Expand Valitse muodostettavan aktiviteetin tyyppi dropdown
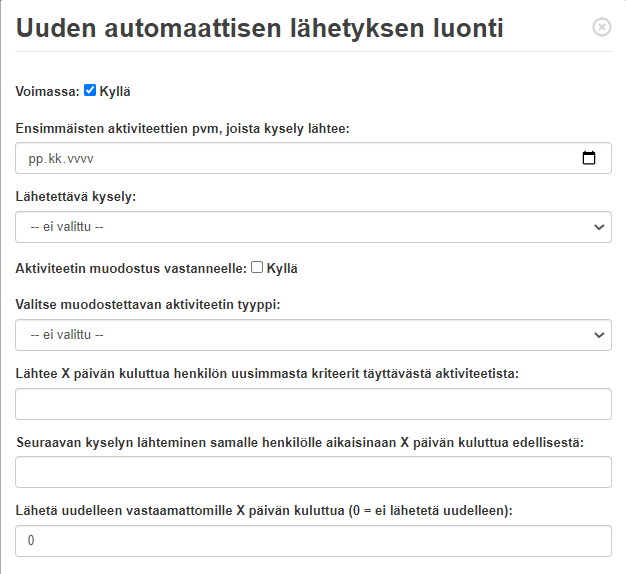626x574 pixels. pyautogui.click(x=313, y=335)
